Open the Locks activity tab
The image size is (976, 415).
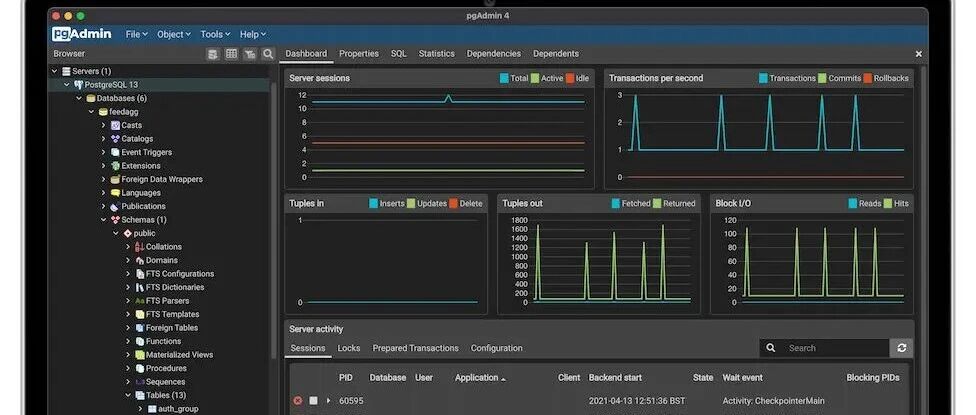349,348
